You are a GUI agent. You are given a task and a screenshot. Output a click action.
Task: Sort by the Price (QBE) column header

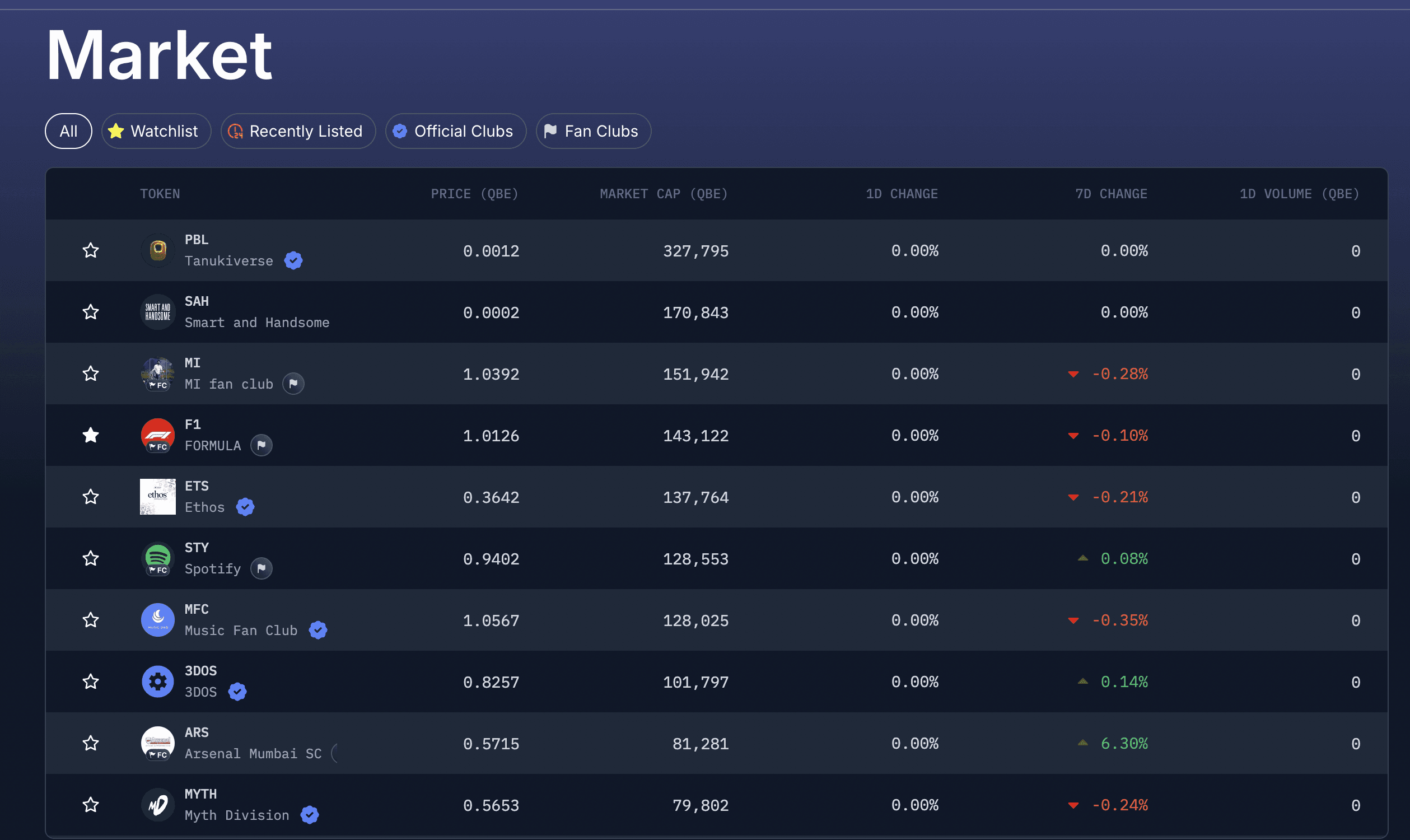coord(474,194)
